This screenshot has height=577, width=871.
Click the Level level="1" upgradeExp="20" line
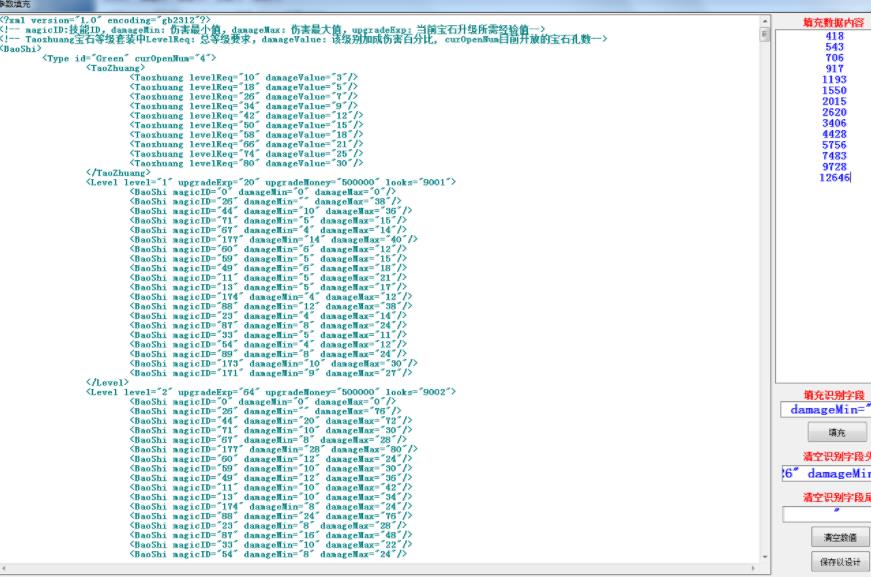tap(271, 182)
